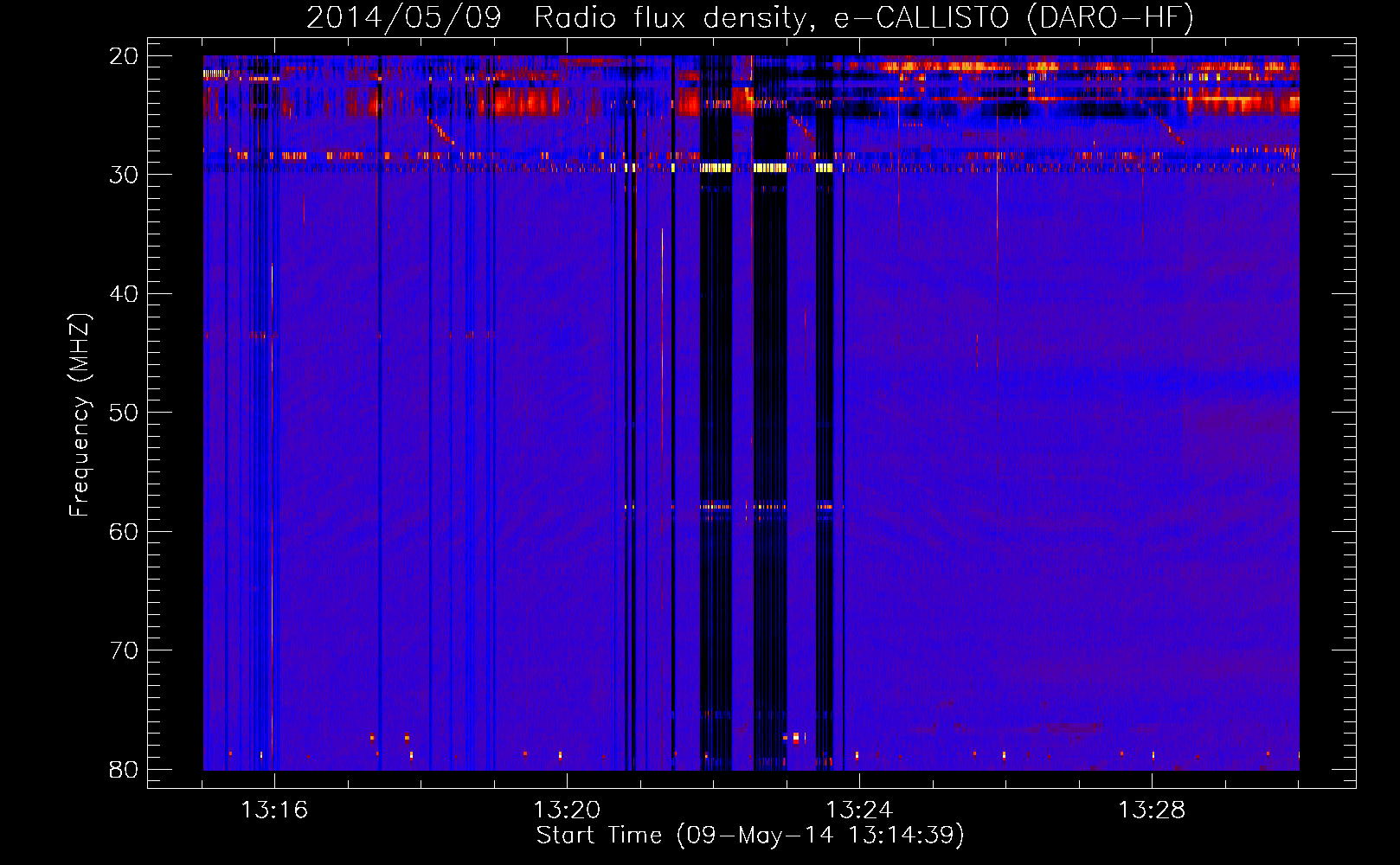1400x865 pixels.
Task: Click the 40 MHz frequency tick label
Action: (124, 294)
